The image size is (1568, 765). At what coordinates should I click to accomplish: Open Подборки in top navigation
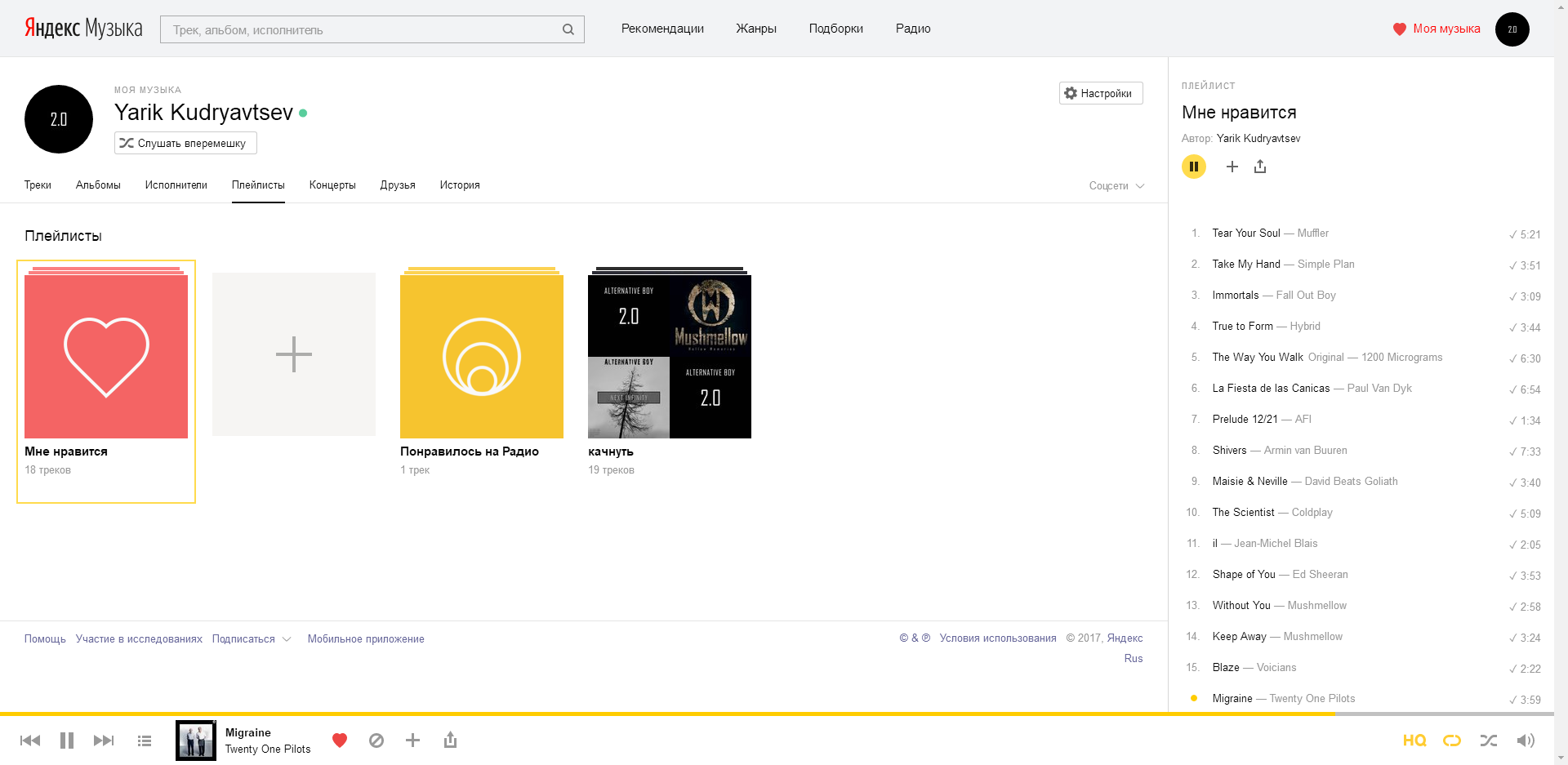[x=835, y=29]
